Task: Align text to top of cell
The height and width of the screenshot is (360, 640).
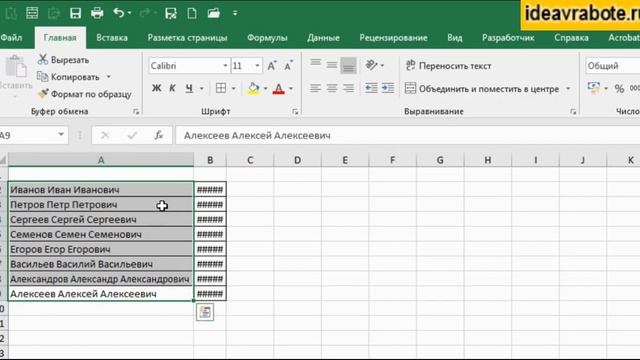Action: (x=315, y=64)
